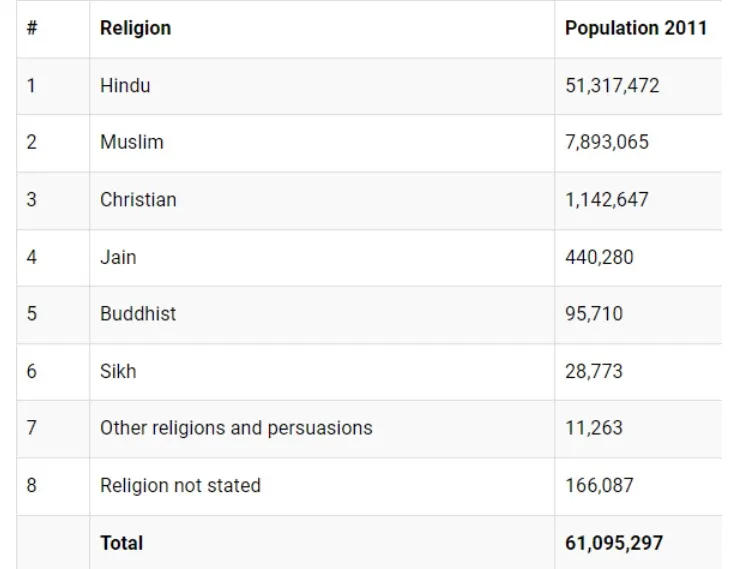This screenshot has width=744, height=569.
Task: Select the population value 440,280
Action: [599, 257]
